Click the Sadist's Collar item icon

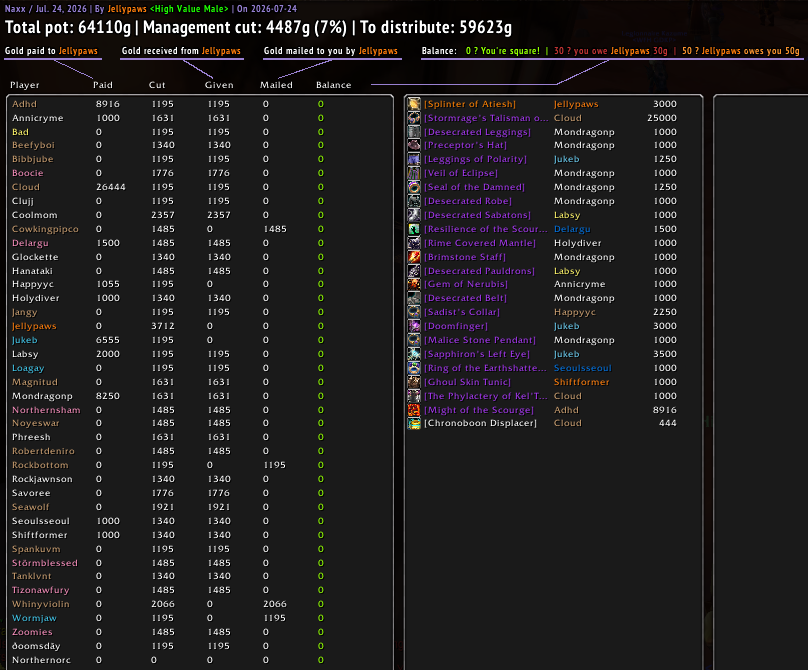(x=414, y=312)
